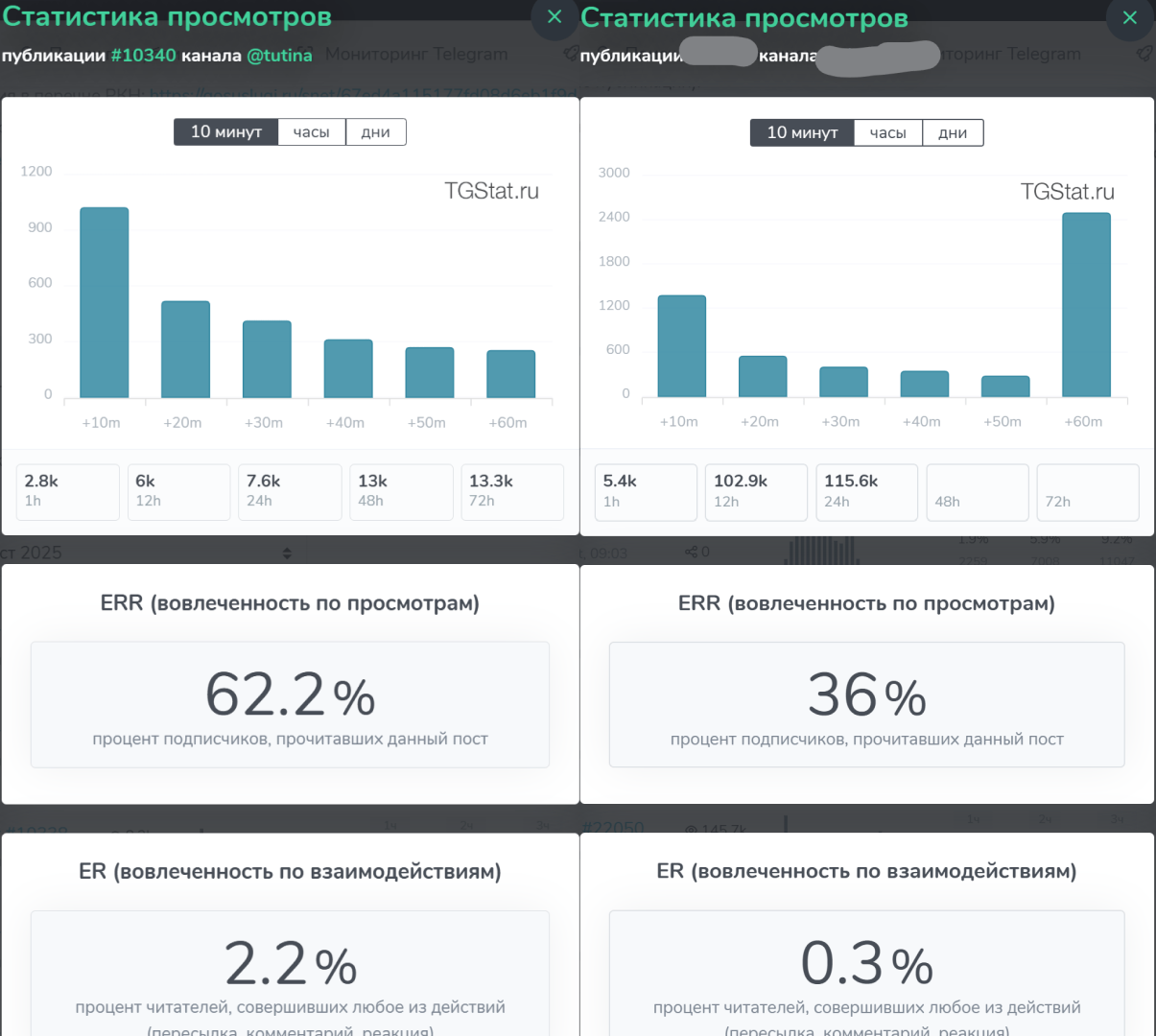Select the 7.6k 24h views box
Image resolution: width=1156 pixels, height=1036 pixels.
click(290, 492)
